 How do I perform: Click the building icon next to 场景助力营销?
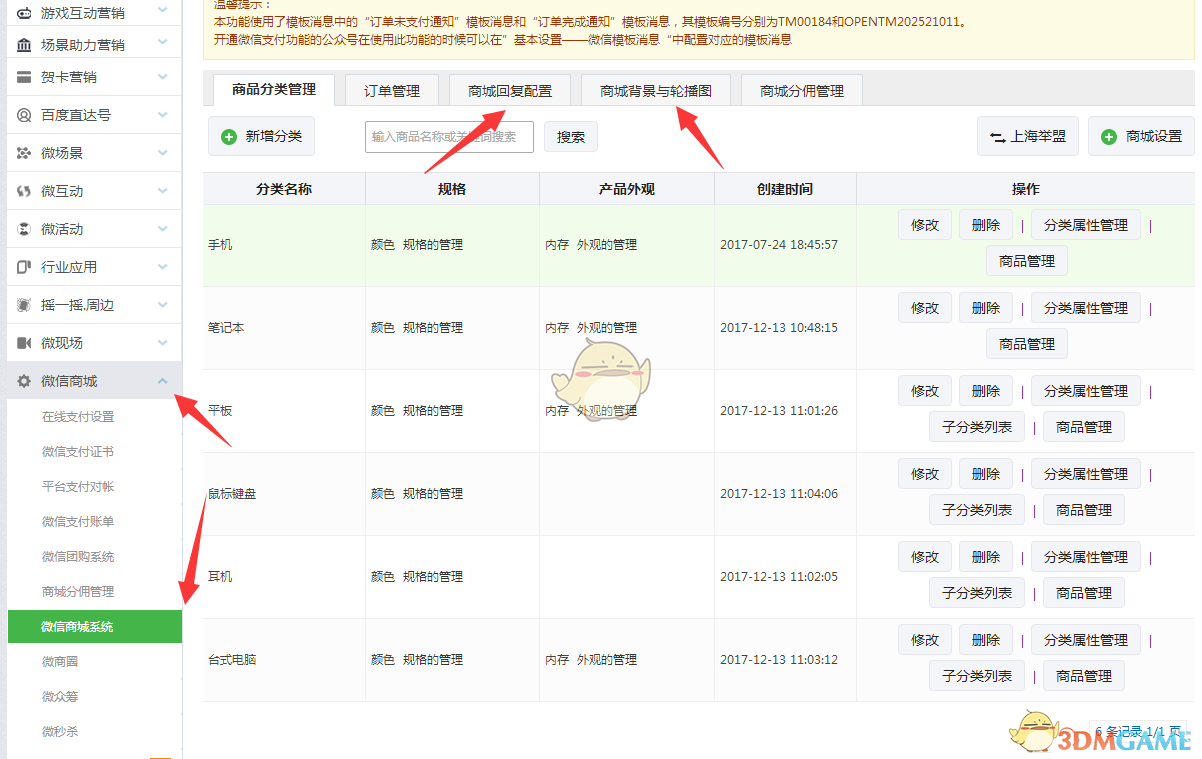click(22, 45)
